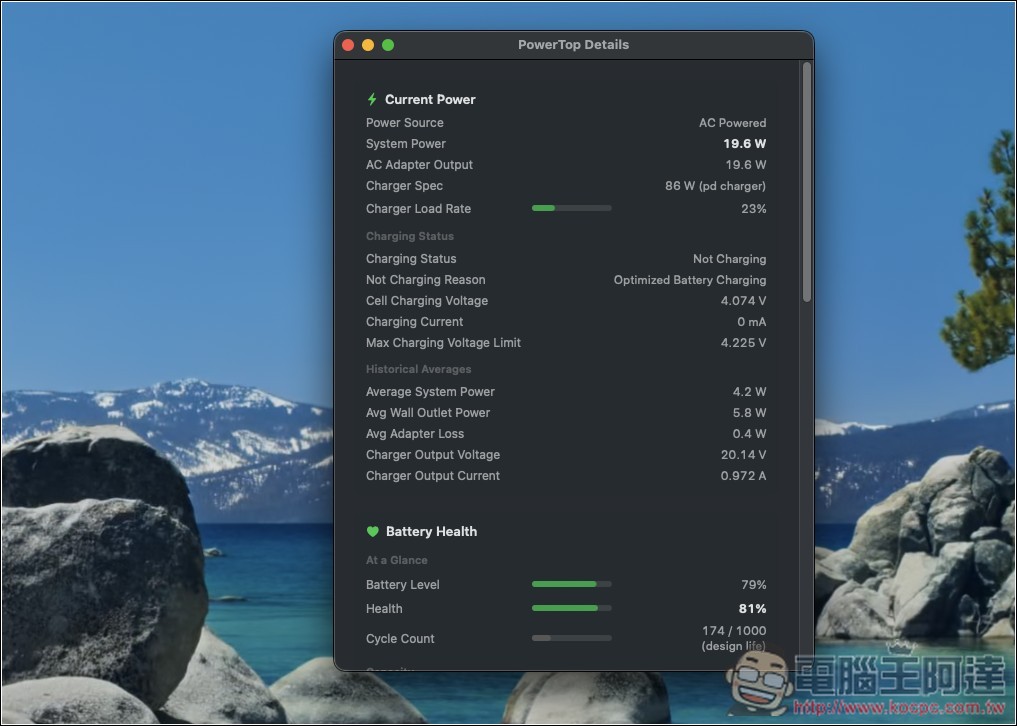This screenshot has height=726, width=1017.
Task: Click the gray Charging Status subheading
Action: pos(410,236)
